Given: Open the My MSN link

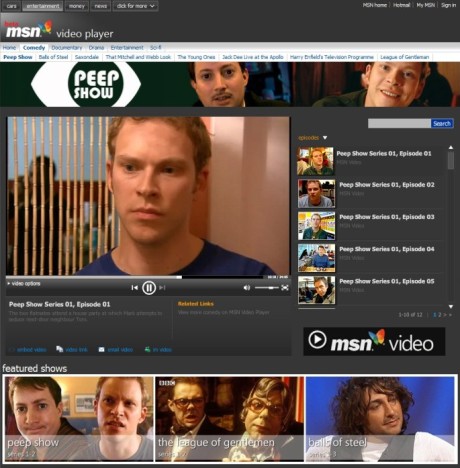Looking at the screenshot, I should [425, 5].
